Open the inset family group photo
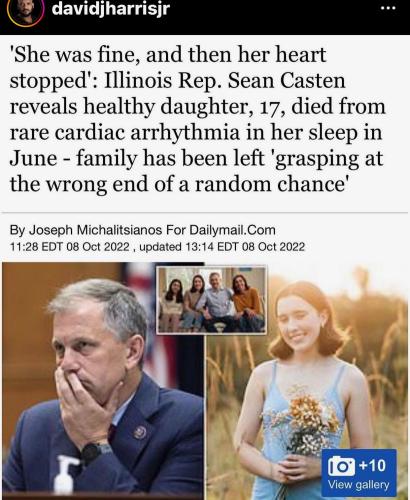Viewport: 410px width, 500px height. pyautogui.click(x=212, y=300)
